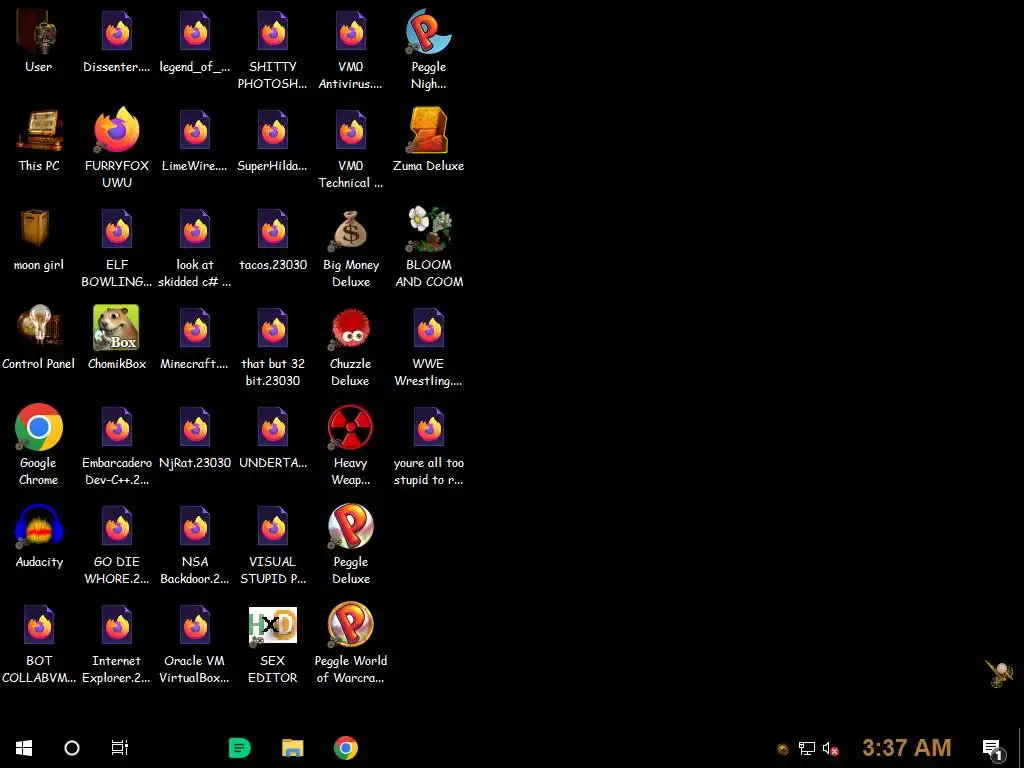Select the Dissenter file icon
The image size is (1024, 768).
coord(117,31)
